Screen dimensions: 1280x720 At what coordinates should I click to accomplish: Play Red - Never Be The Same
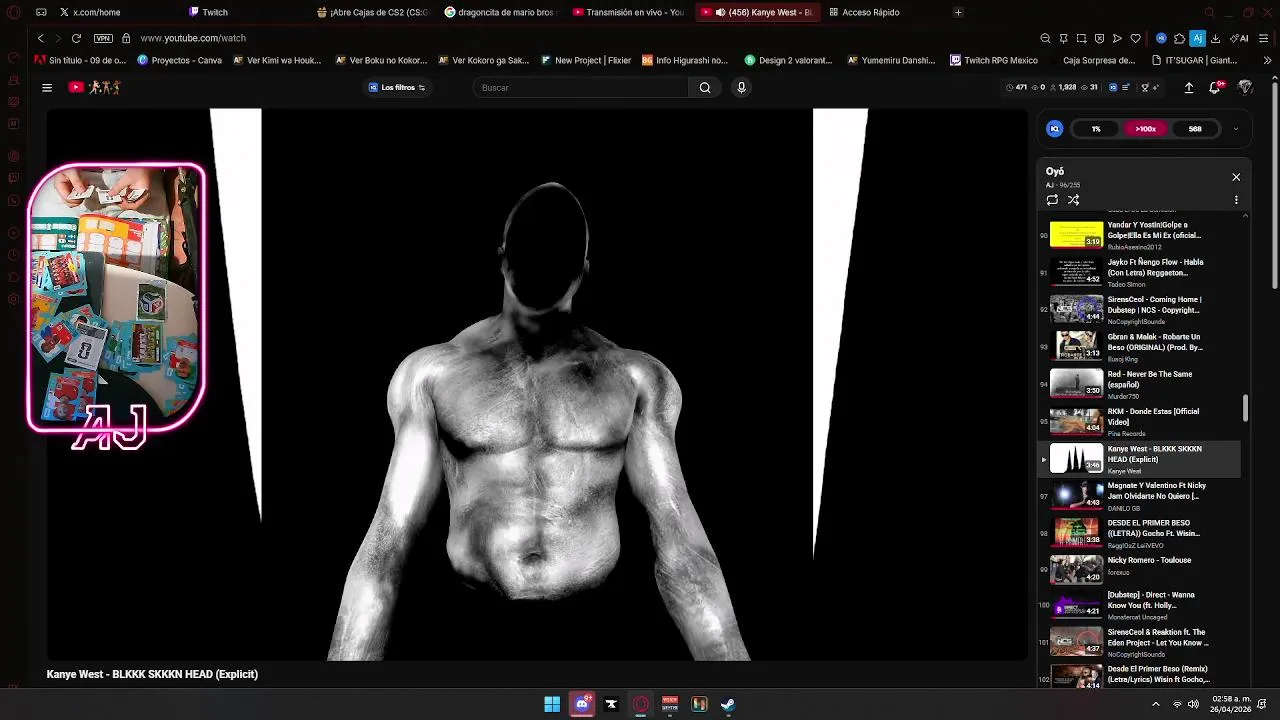[x=1139, y=384]
